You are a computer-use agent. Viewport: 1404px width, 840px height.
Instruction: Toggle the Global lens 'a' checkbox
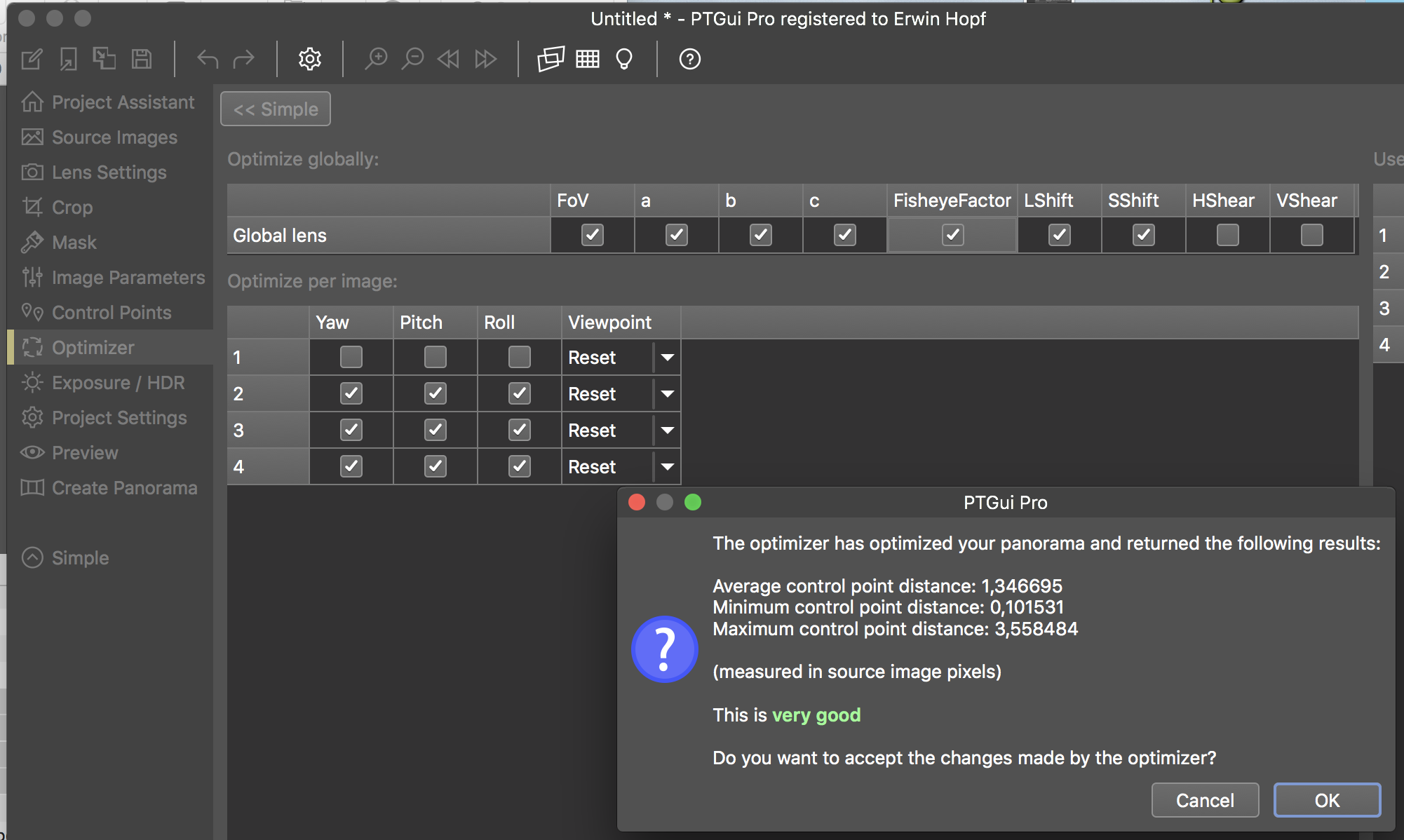point(677,235)
